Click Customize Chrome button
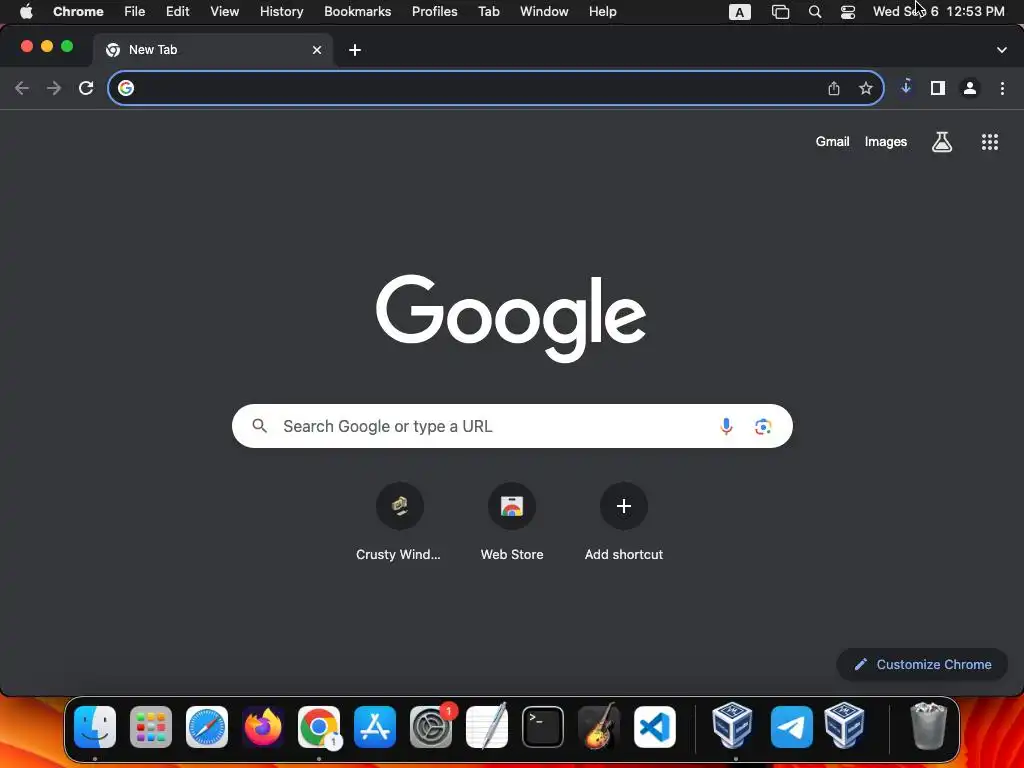This screenshot has width=1024, height=768. click(x=922, y=664)
